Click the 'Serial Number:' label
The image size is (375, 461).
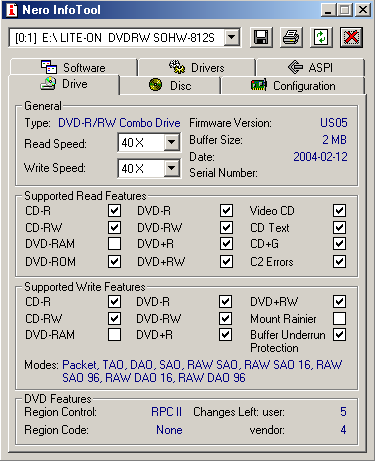tap(223, 173)
